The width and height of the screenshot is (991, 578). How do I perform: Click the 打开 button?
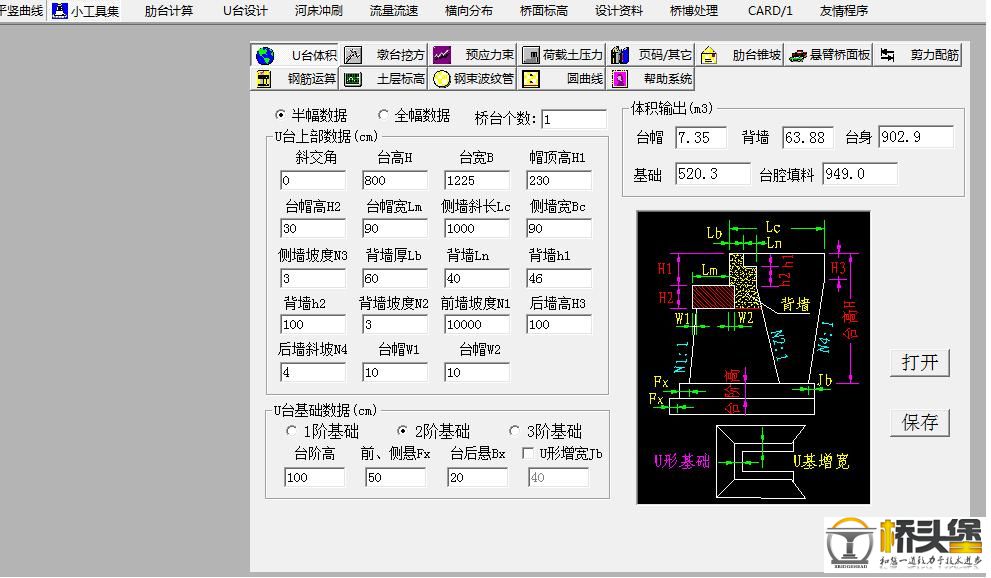[x=920, y=363]
